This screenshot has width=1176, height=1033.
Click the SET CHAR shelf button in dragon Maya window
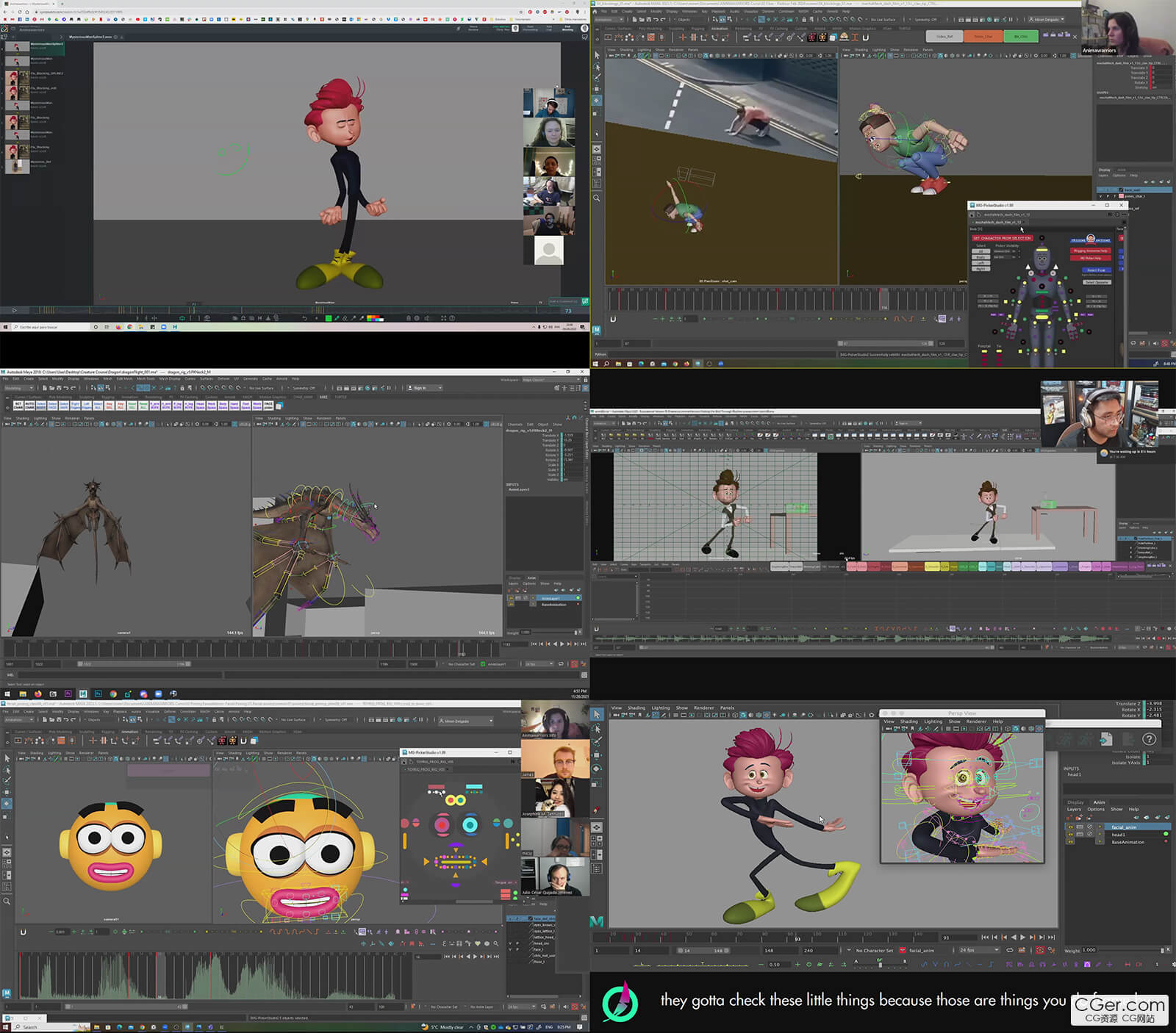click(x=18, y=405)
